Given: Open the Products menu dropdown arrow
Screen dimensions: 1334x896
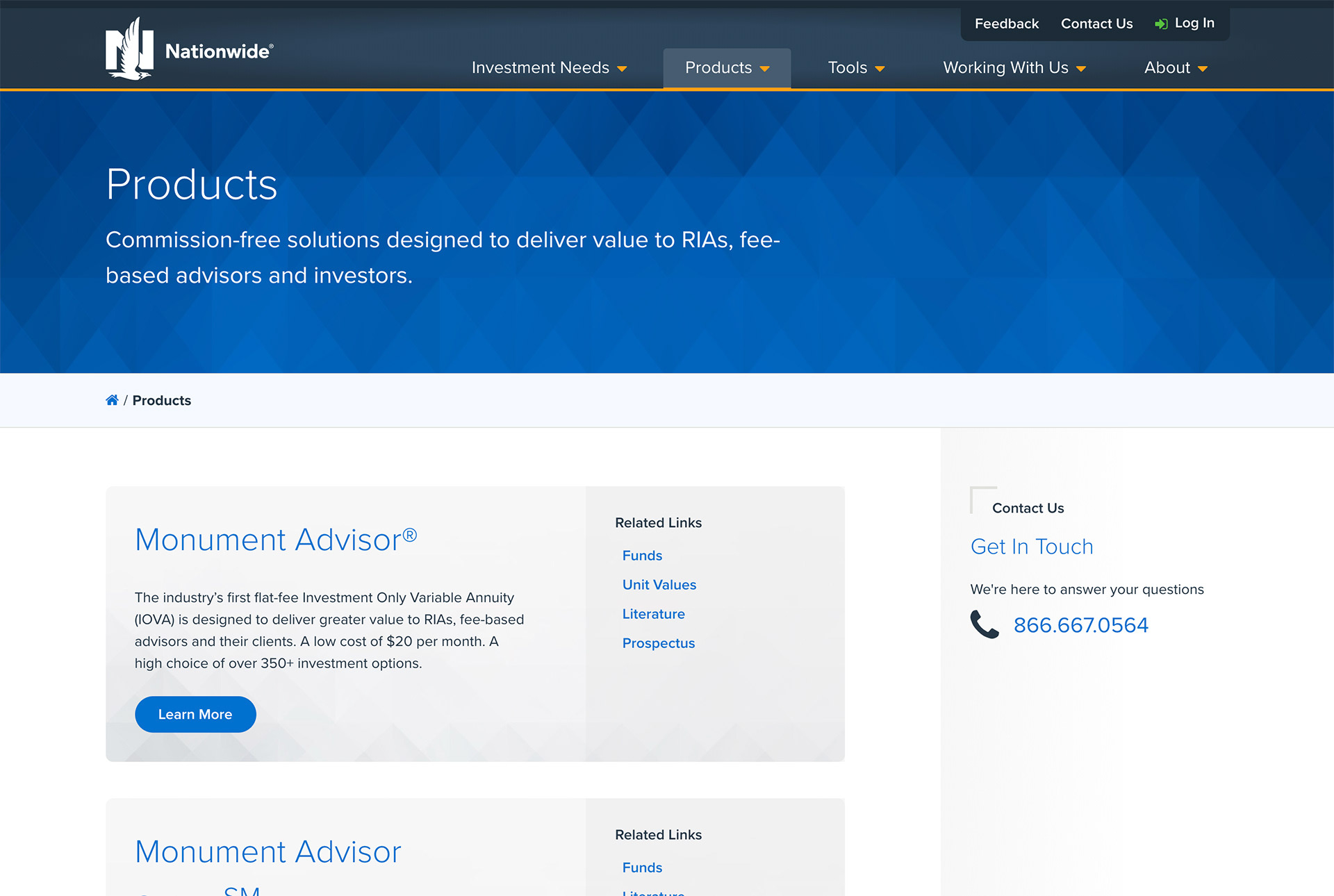Looking at the screenshot, I should [765, 69].
